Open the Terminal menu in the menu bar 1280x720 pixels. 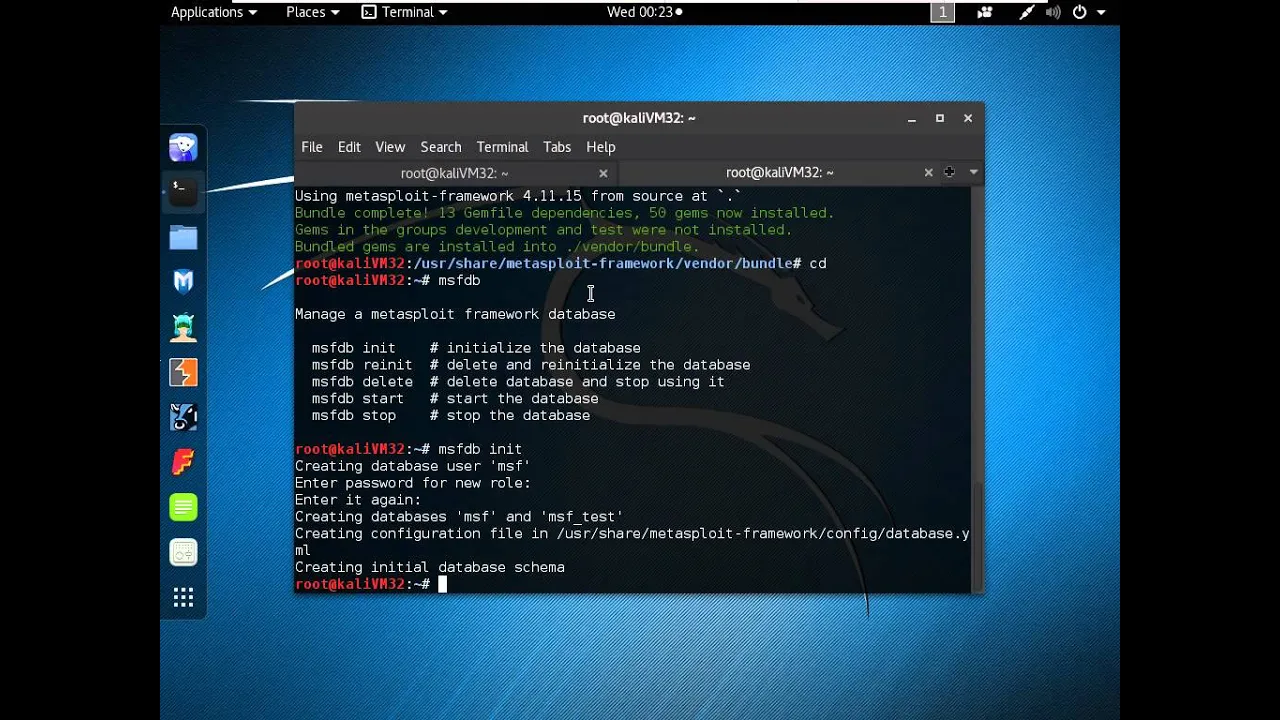click(x=502, y=147)
